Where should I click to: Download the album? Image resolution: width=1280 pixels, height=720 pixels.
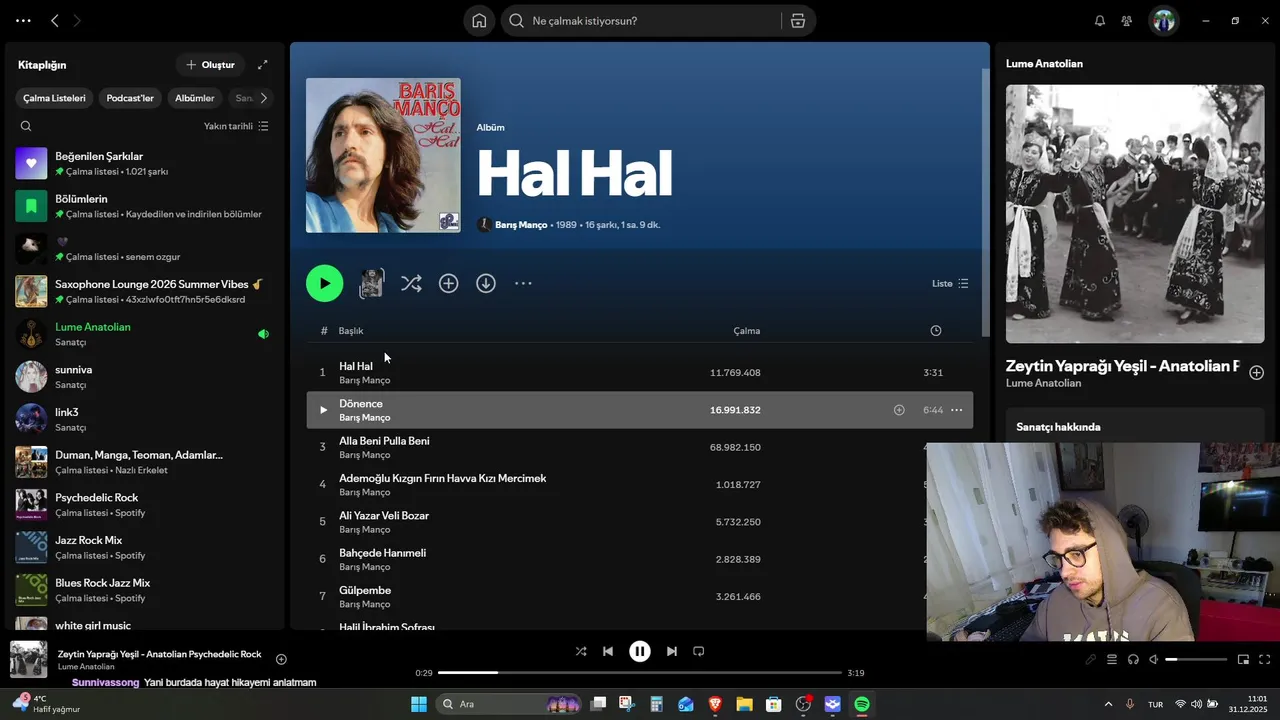tap(486, 284)
